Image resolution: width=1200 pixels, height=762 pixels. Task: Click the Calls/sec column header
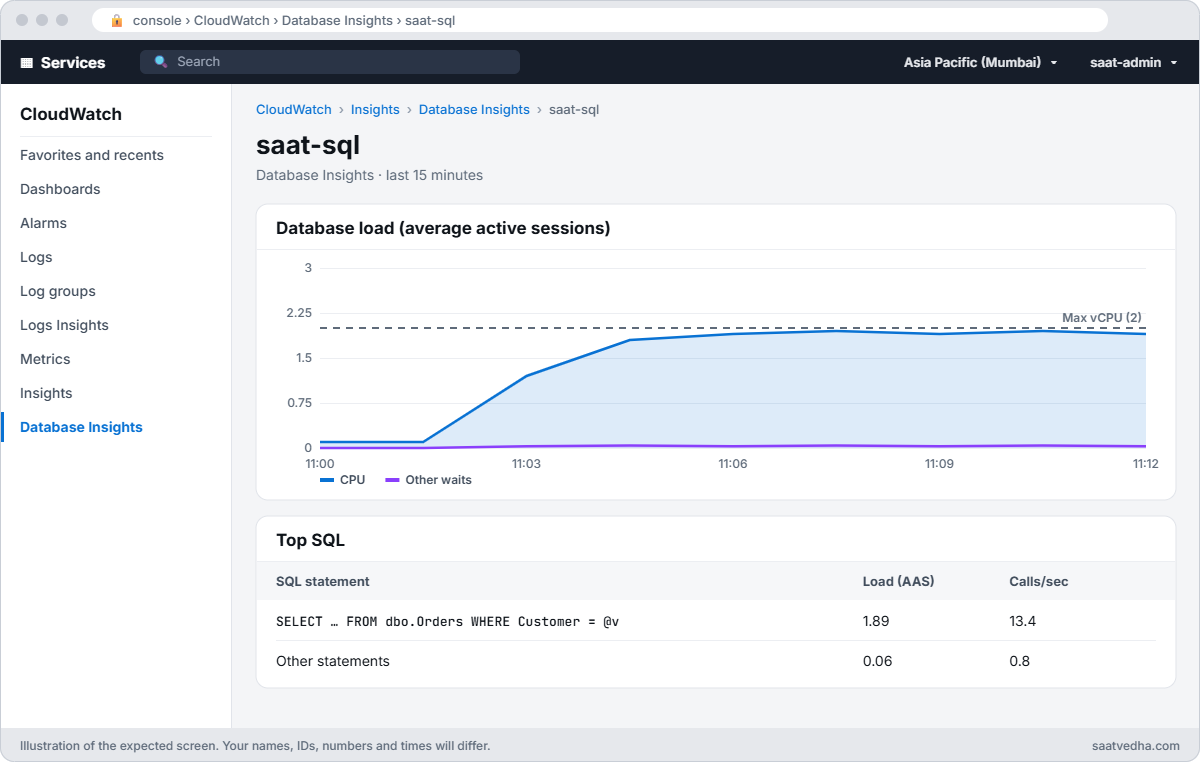coord(1039,581)
